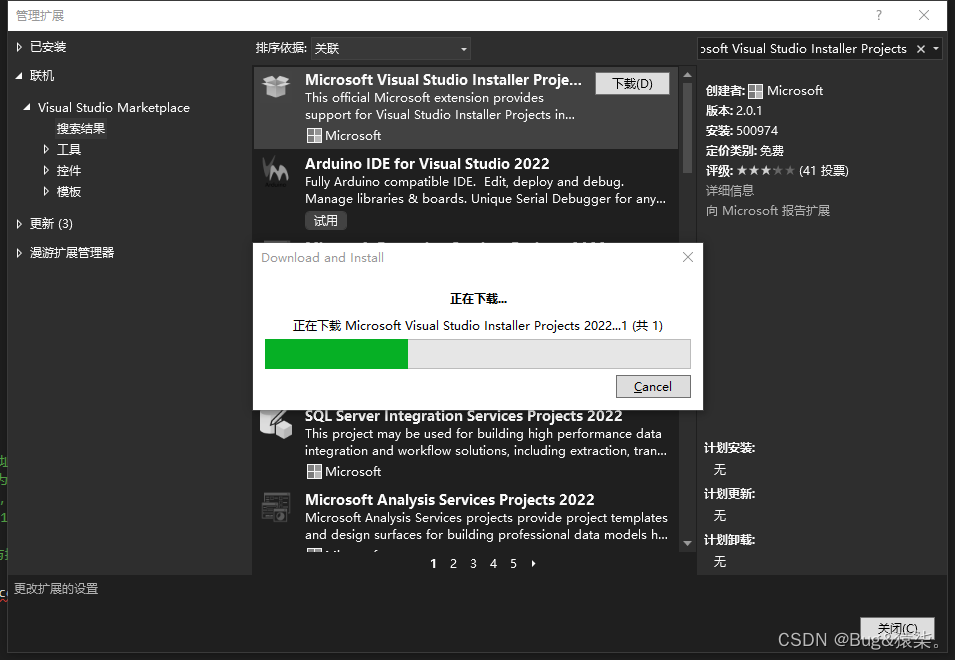
Task: Expand the 漫游扩展管理器 node
Action: [x=19, y=253]
